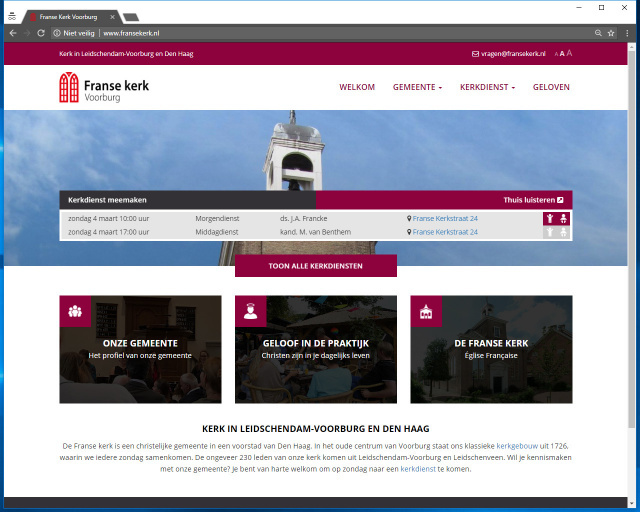Reload the page in the browser
Screen dimensions: 640x512
[x=41, y=33]
